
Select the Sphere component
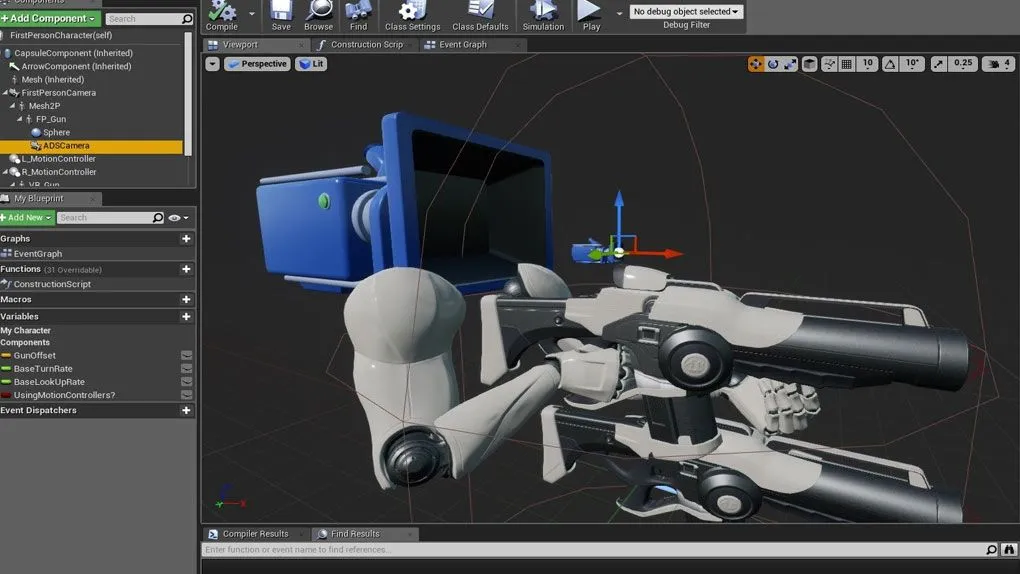coord(56,132)
